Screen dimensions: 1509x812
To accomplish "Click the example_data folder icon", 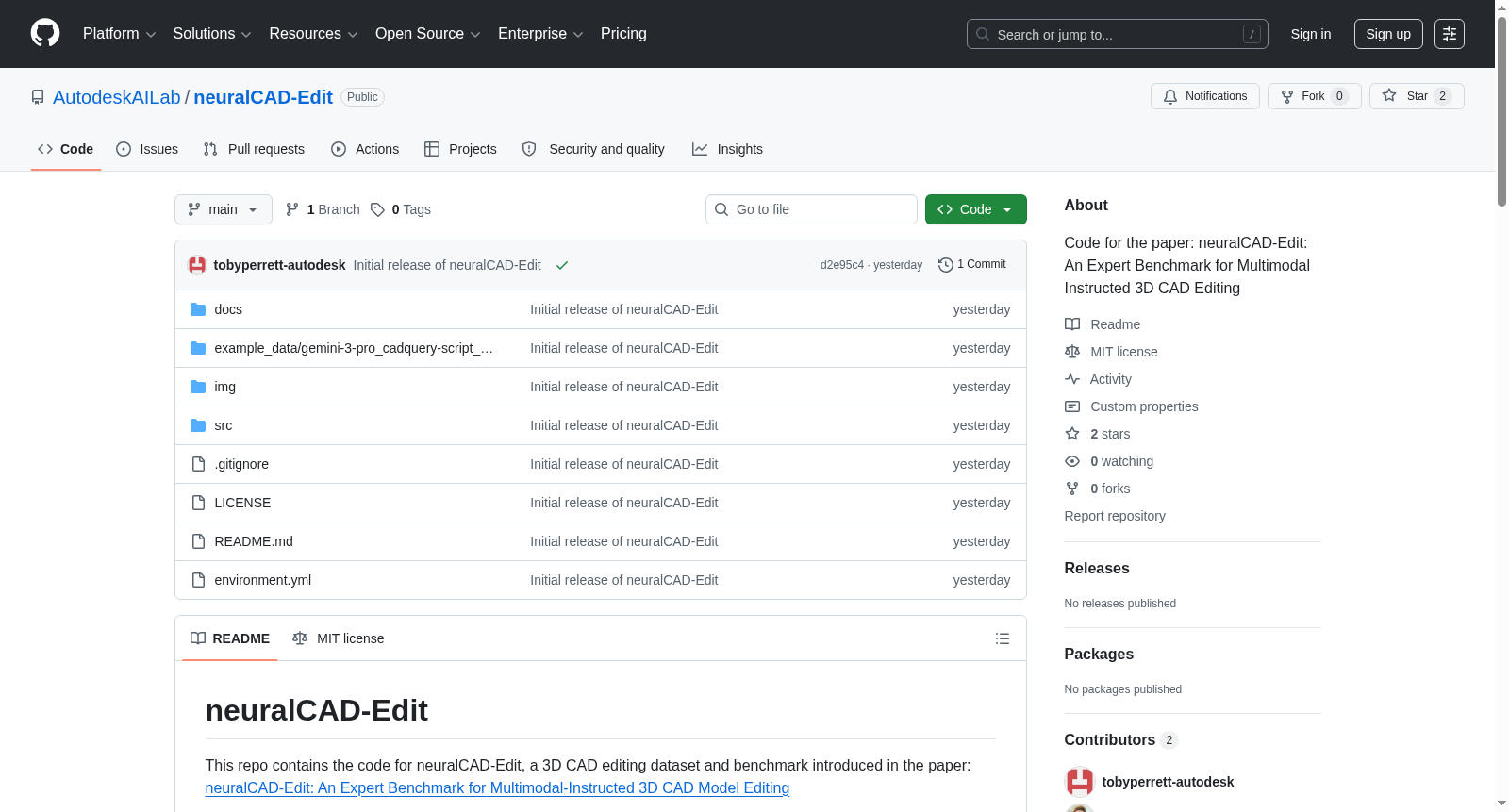I will coord(198,348).
